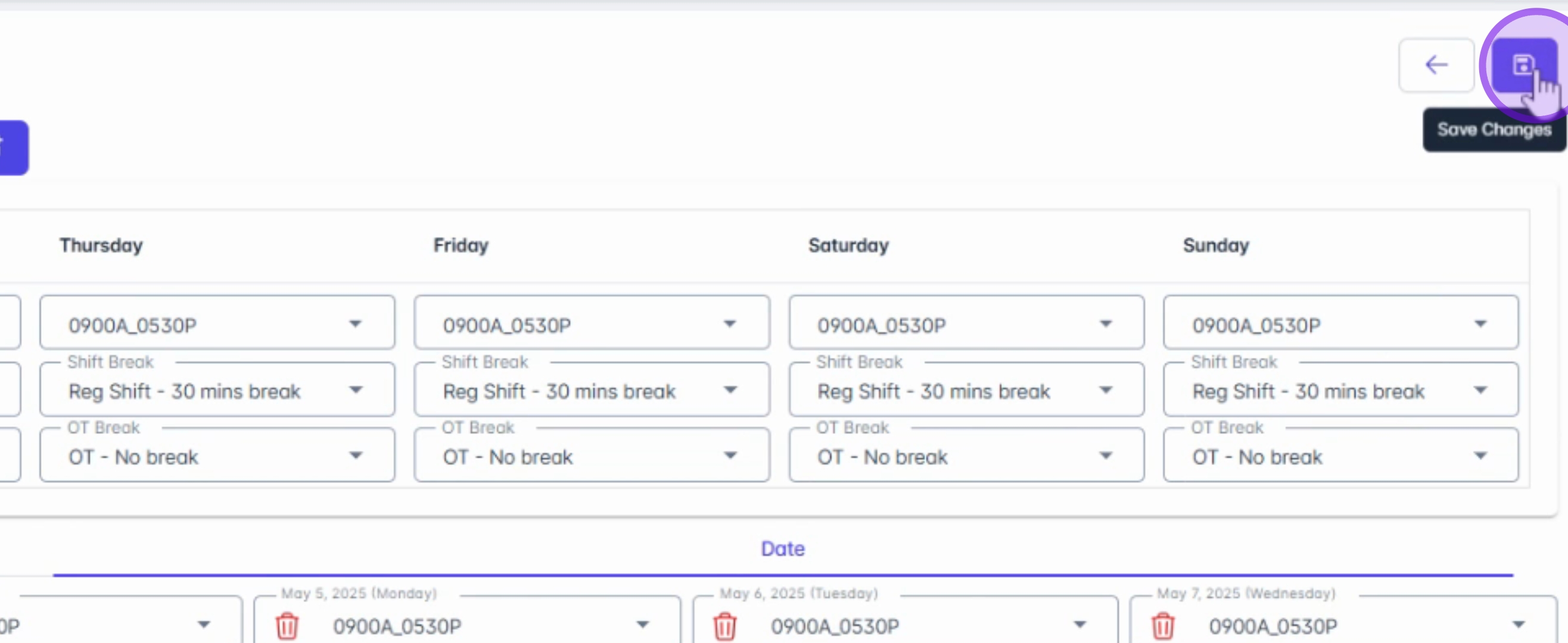Delete the May 5, 2025 Monday shift
1568x643 pixels.
tap(287, 626)
